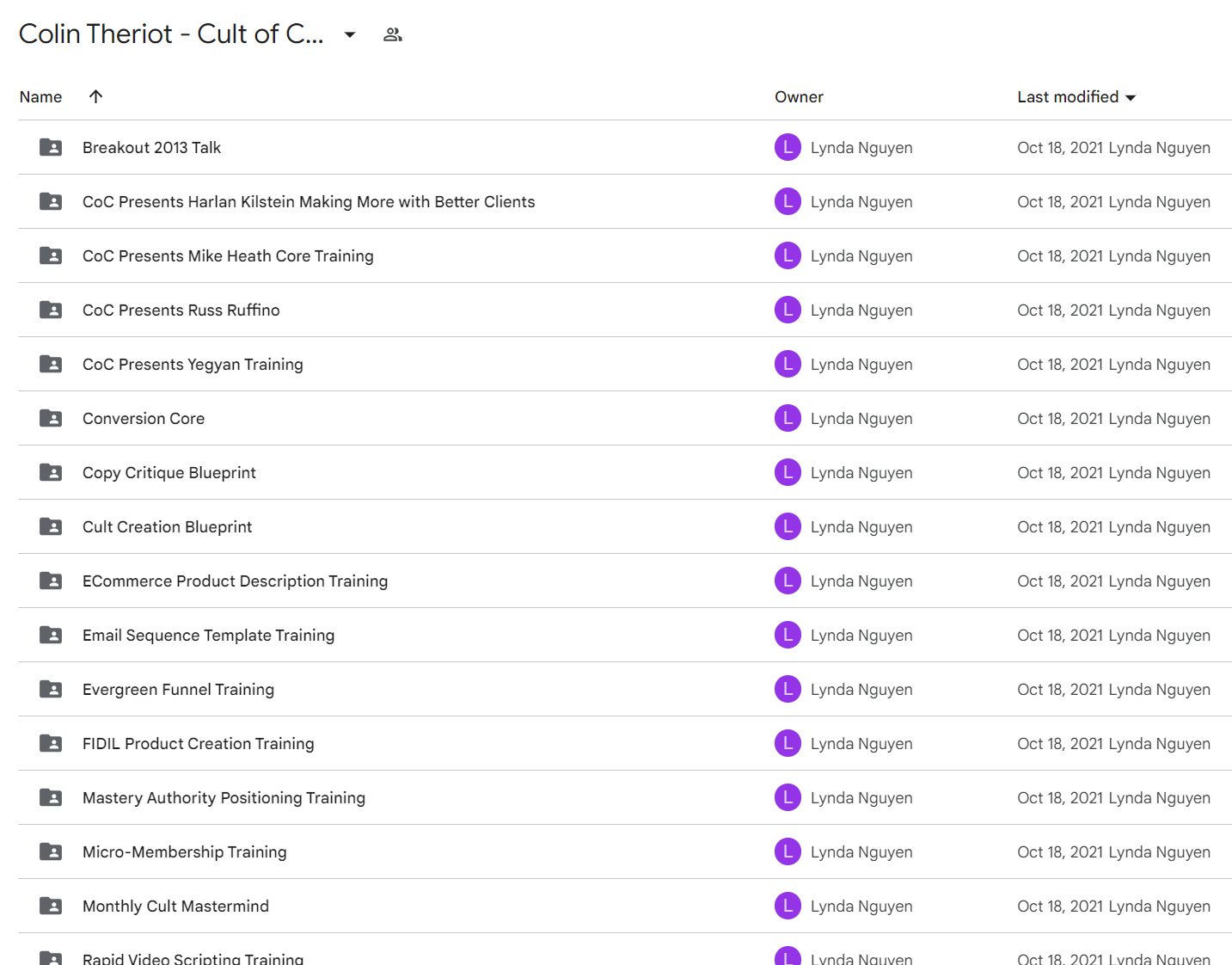Click the Owner column header

[x=799, y=97]
